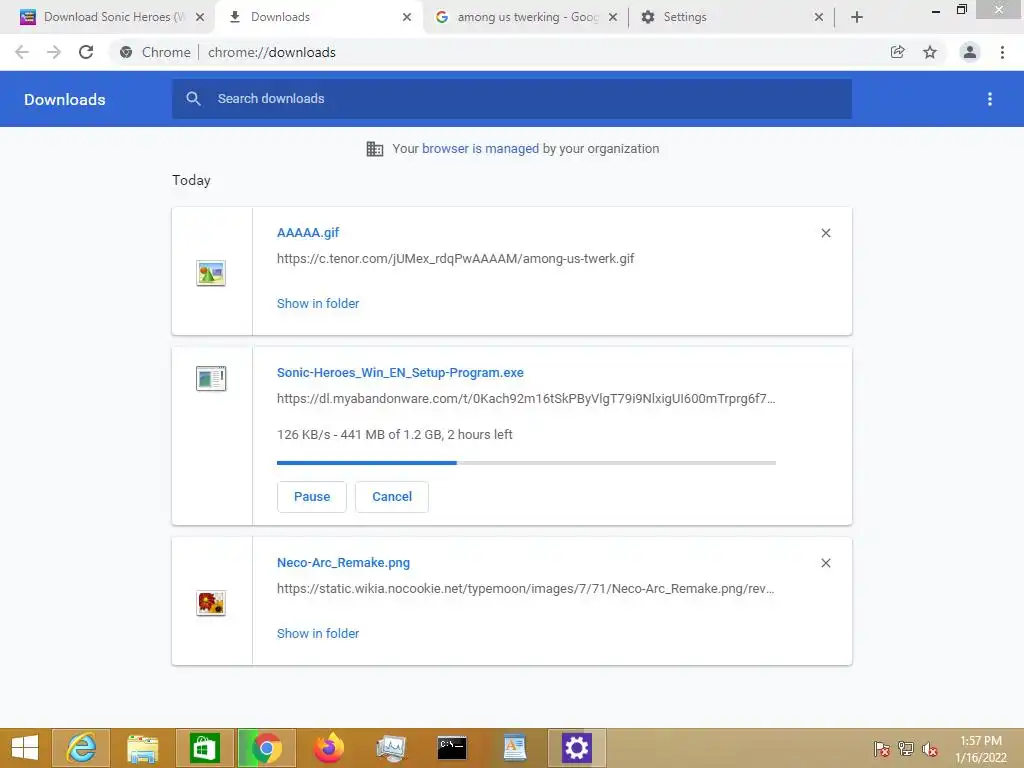Close the among us twerking Google tab
This screenshot has height=768, width=1024.
click(613, 17)
